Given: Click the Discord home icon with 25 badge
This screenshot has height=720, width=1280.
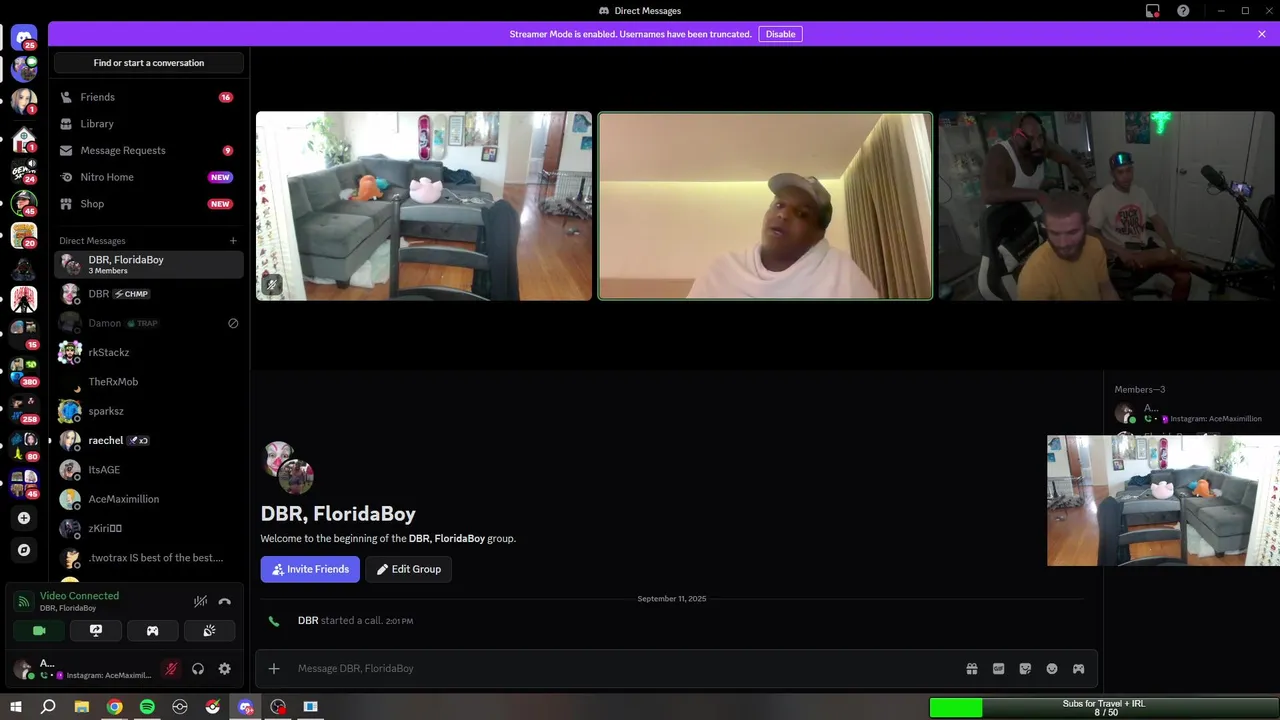Looking at the screenshot, I should 24,38.
